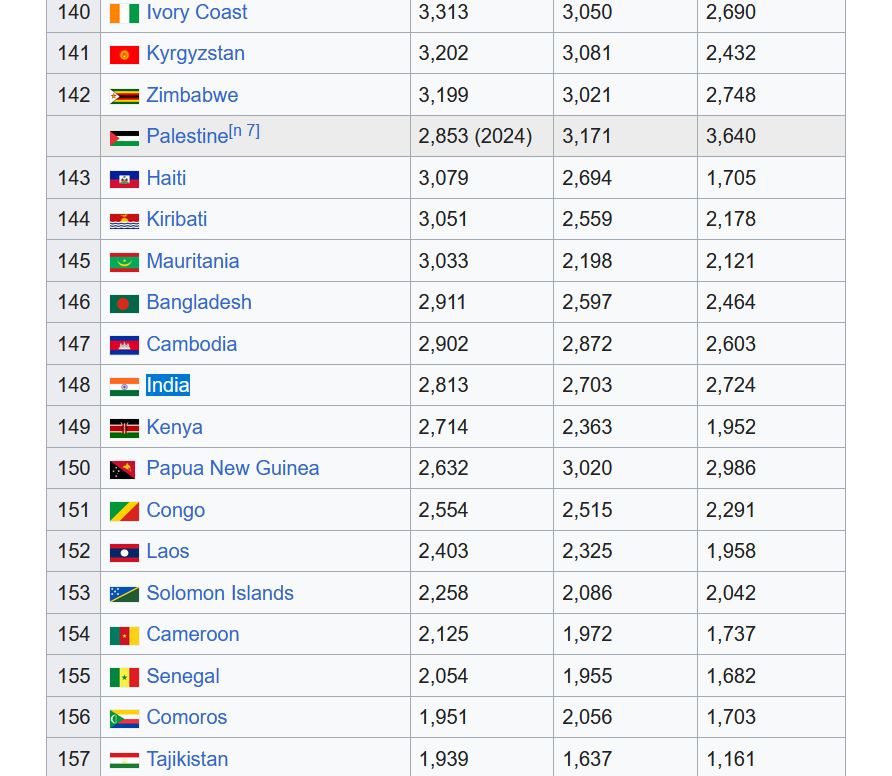Open the Cambodia article link
Image resolution: width=892 pixels, height=776 pixels.
[x=192, y=344]
